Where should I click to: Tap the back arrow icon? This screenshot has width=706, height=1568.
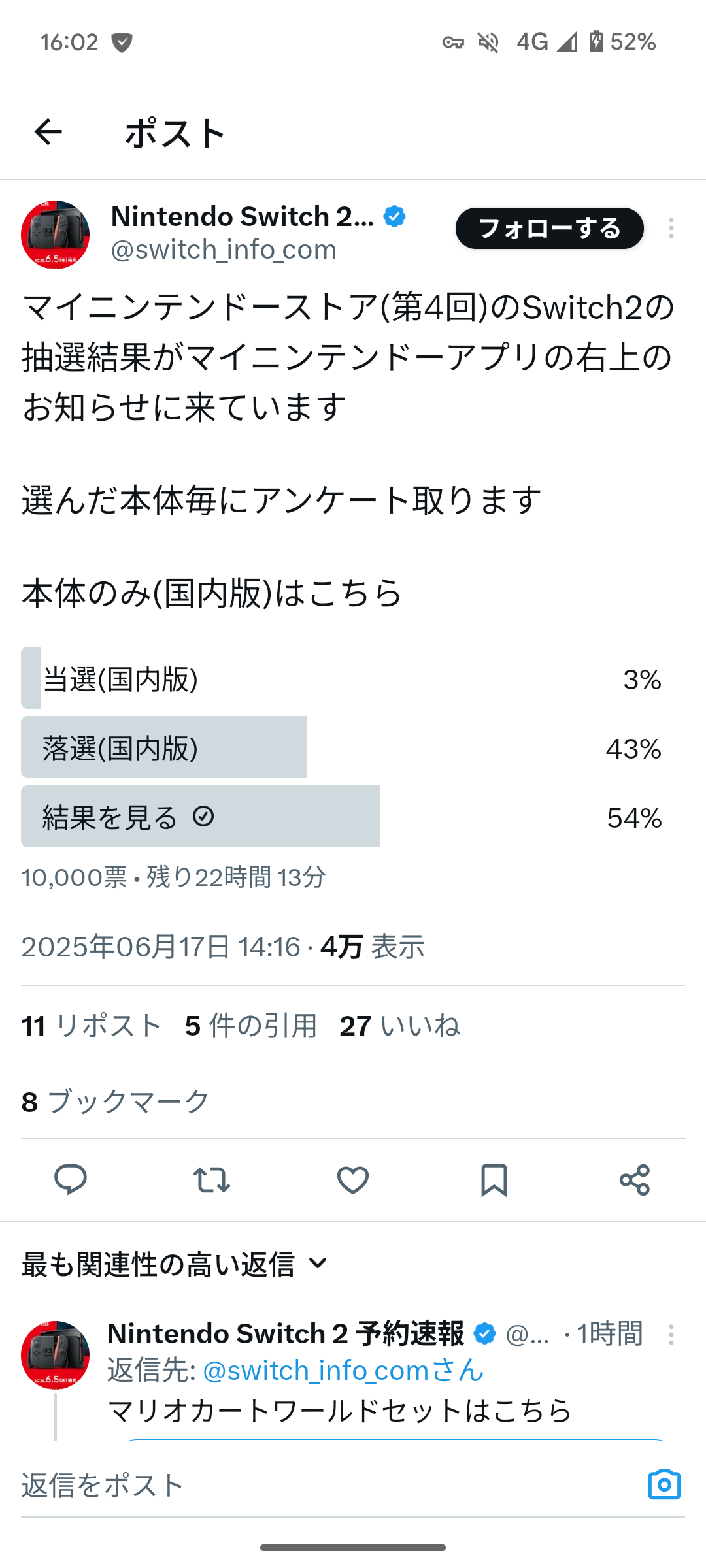click(x=48, y=133)
